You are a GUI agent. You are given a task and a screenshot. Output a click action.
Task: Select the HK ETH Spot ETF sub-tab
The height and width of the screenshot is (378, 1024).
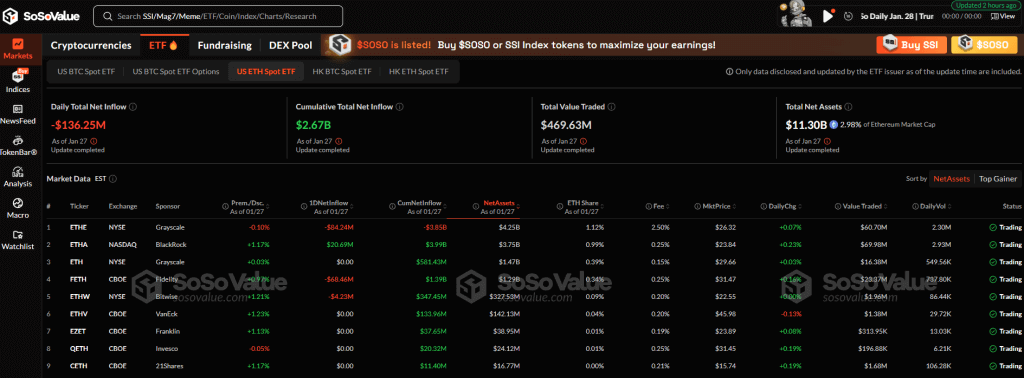pyautogui.click(x=419, y=71)
